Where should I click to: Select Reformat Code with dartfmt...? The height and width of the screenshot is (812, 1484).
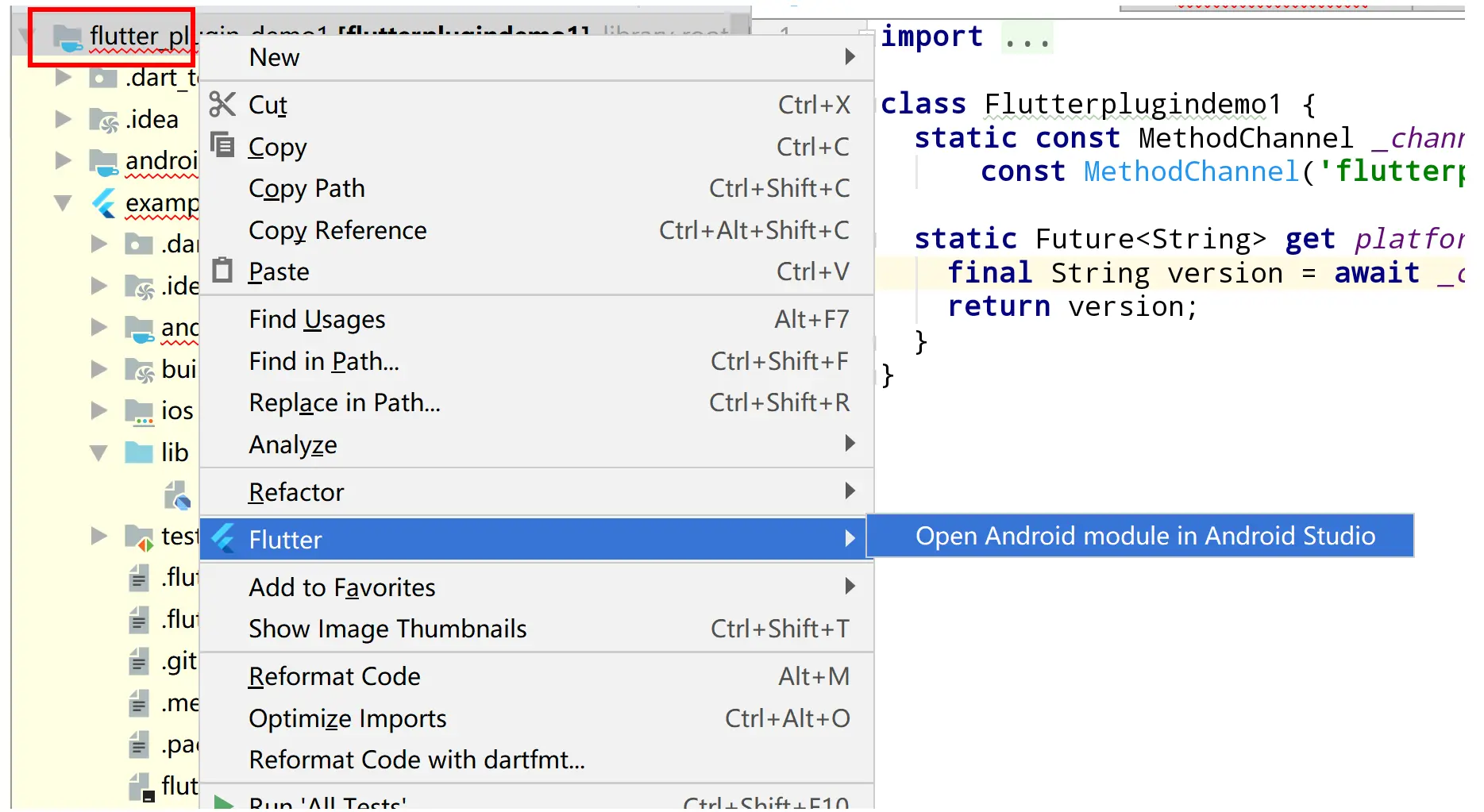tap(537, 760)
